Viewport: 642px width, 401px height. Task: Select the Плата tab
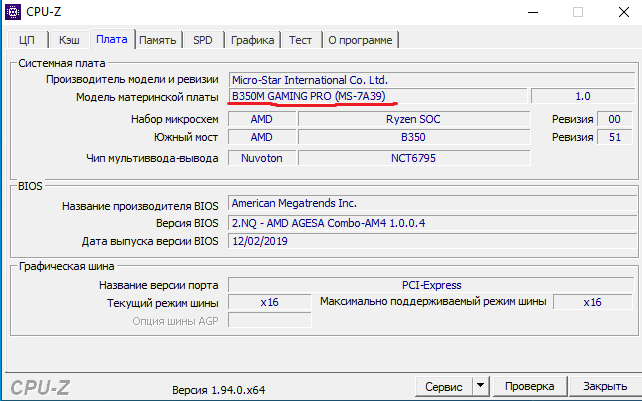click(112, 39)
